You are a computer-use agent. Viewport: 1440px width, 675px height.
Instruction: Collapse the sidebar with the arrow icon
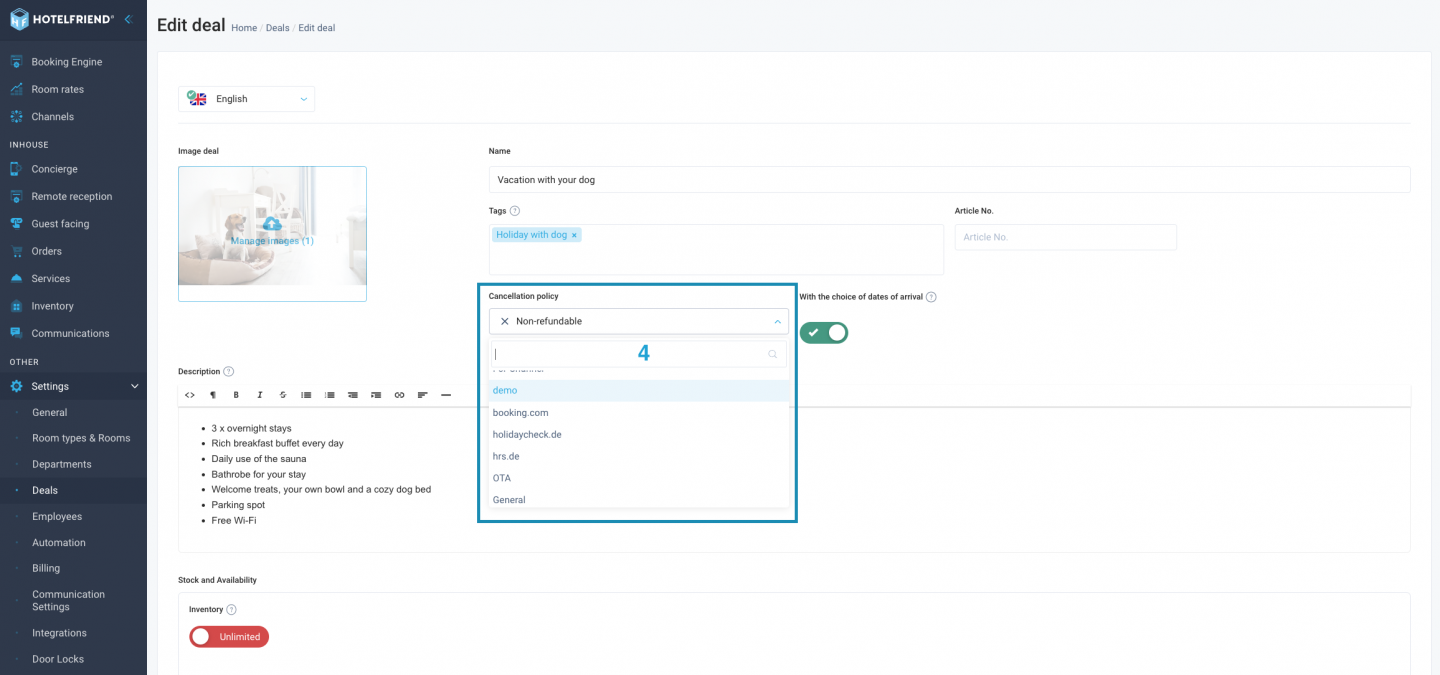point(128,18)
